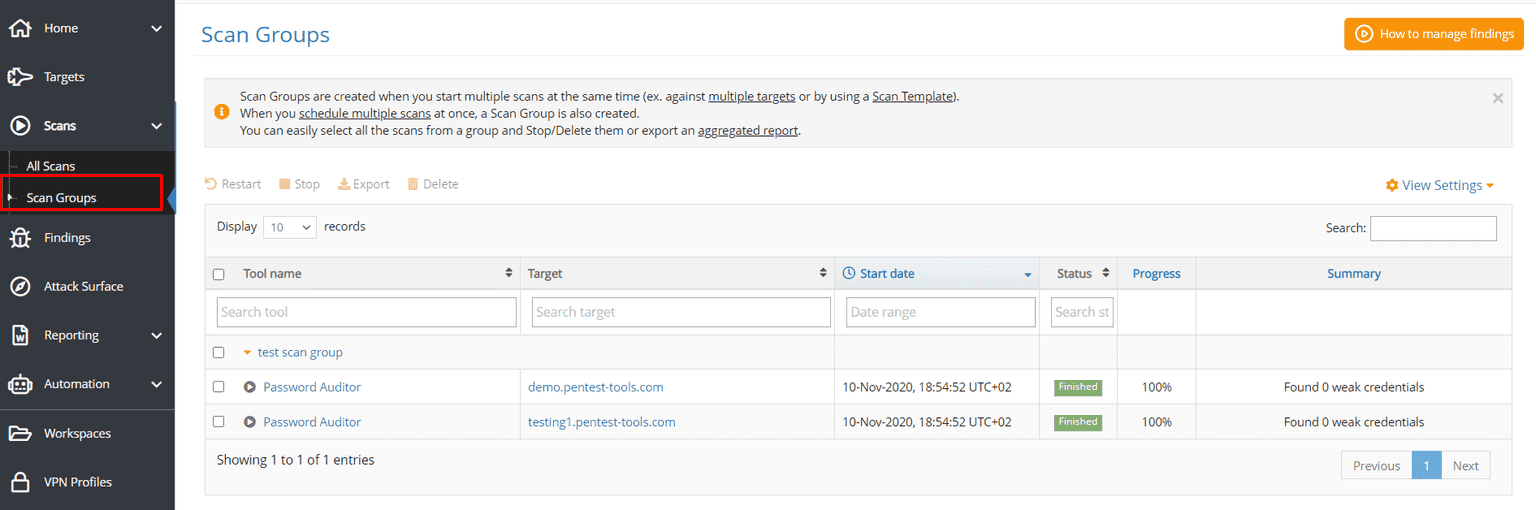Select checkbox for testing1.pentest-tools.com scan row
This screenshot has width=1536, height=510.
219,422
